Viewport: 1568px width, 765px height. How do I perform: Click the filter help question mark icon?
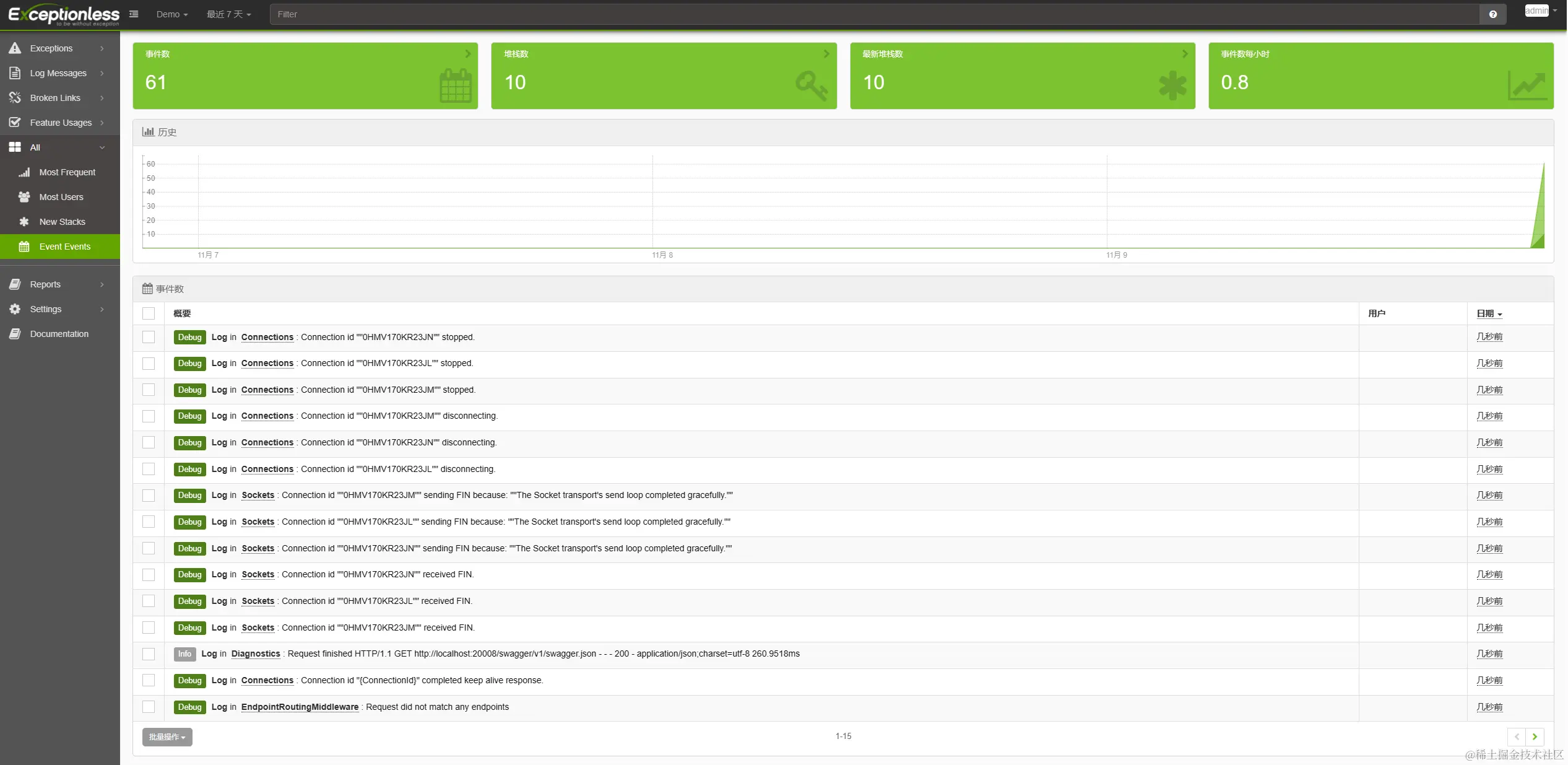point(1492,14)
